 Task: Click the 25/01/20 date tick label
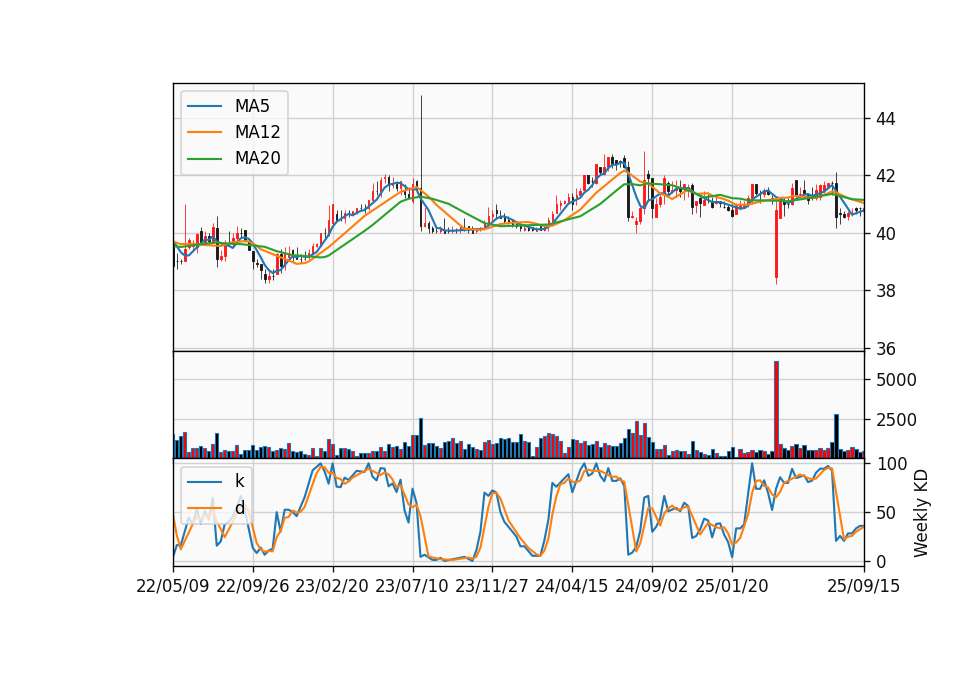(732, 586)
